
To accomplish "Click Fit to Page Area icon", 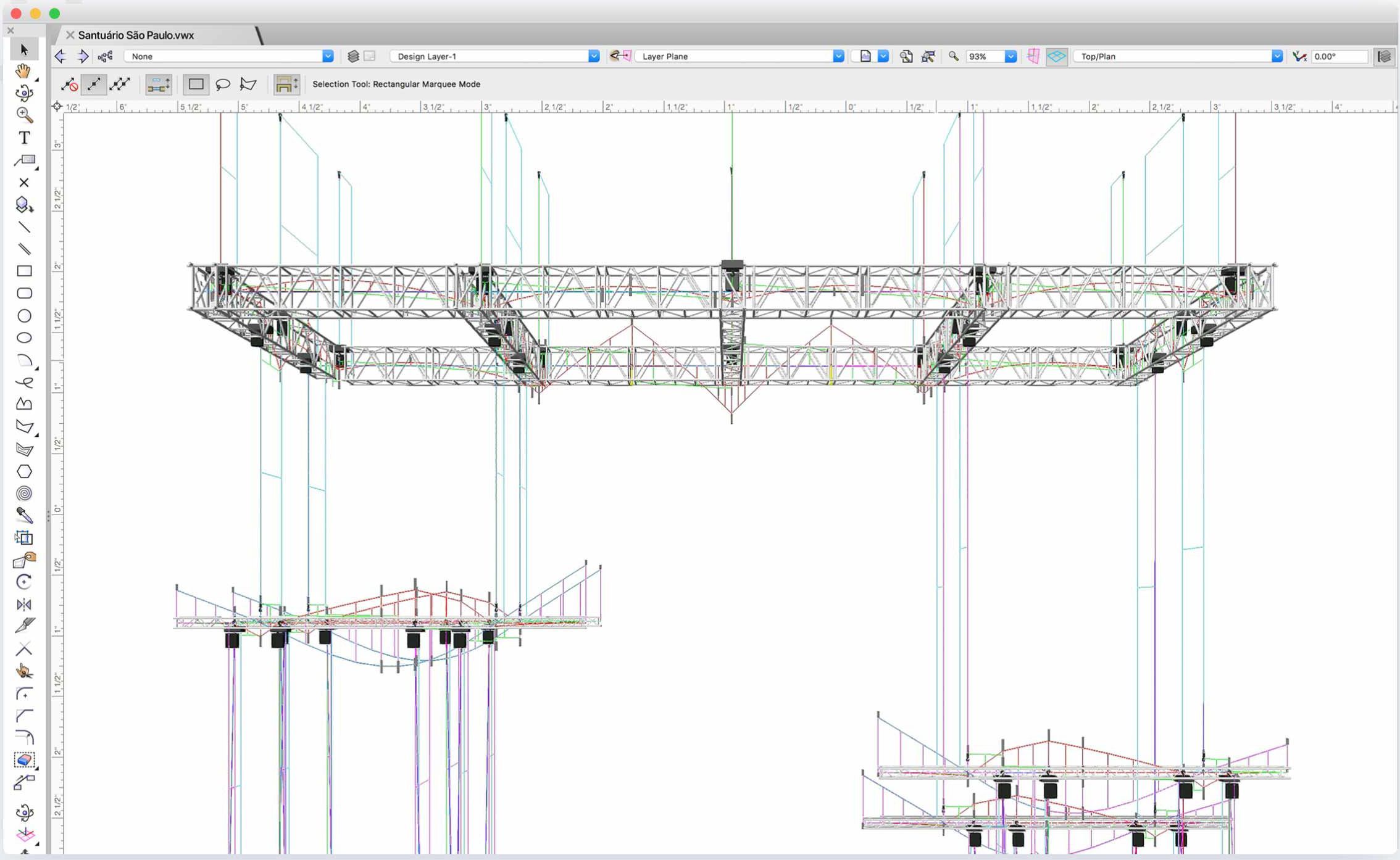I will click(906, 57).
